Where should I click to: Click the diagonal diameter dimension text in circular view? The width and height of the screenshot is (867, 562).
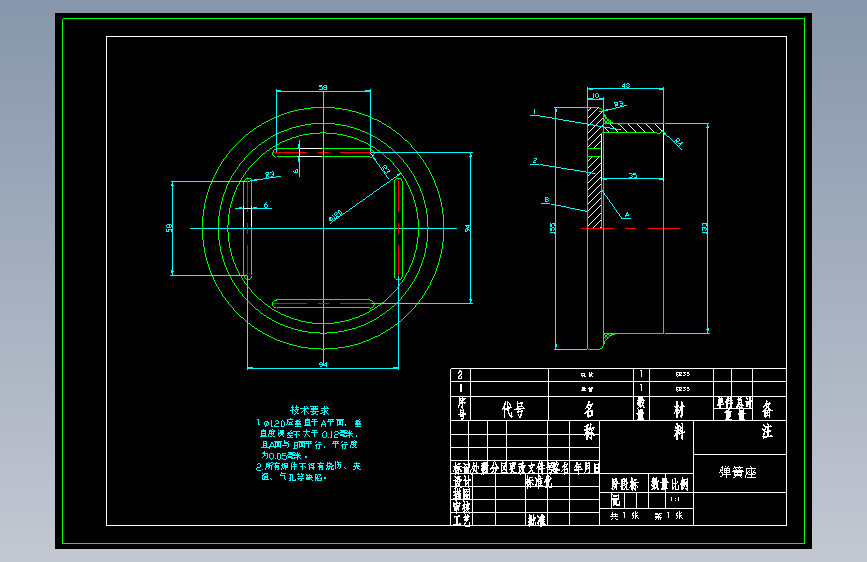pos(335,216)
